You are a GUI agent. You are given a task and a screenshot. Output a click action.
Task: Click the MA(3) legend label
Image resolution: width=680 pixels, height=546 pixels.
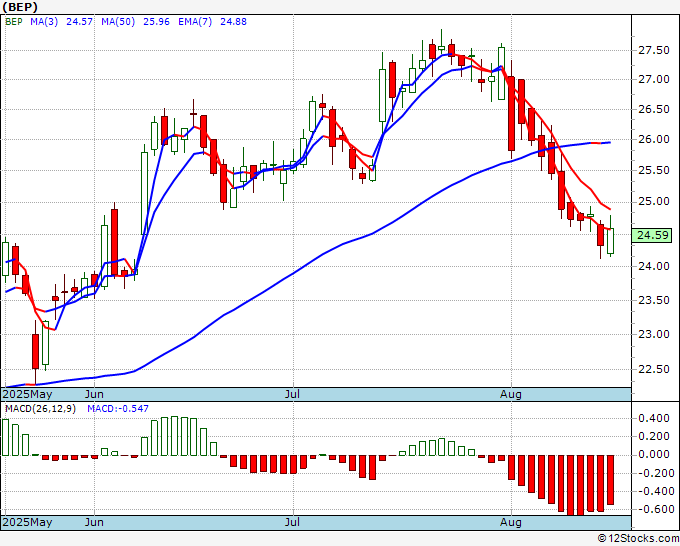point(44,22)
